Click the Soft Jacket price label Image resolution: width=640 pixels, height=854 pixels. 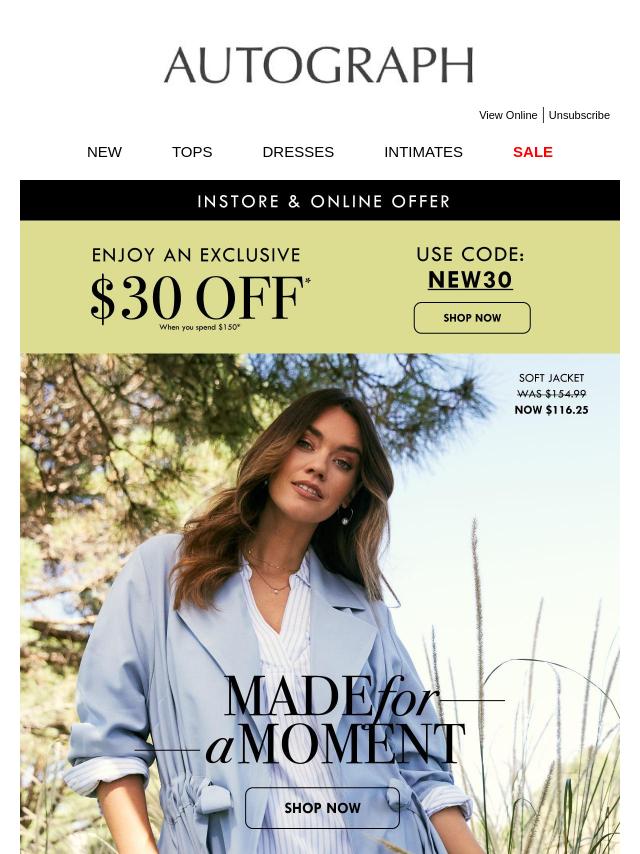(x=551, y=394)
